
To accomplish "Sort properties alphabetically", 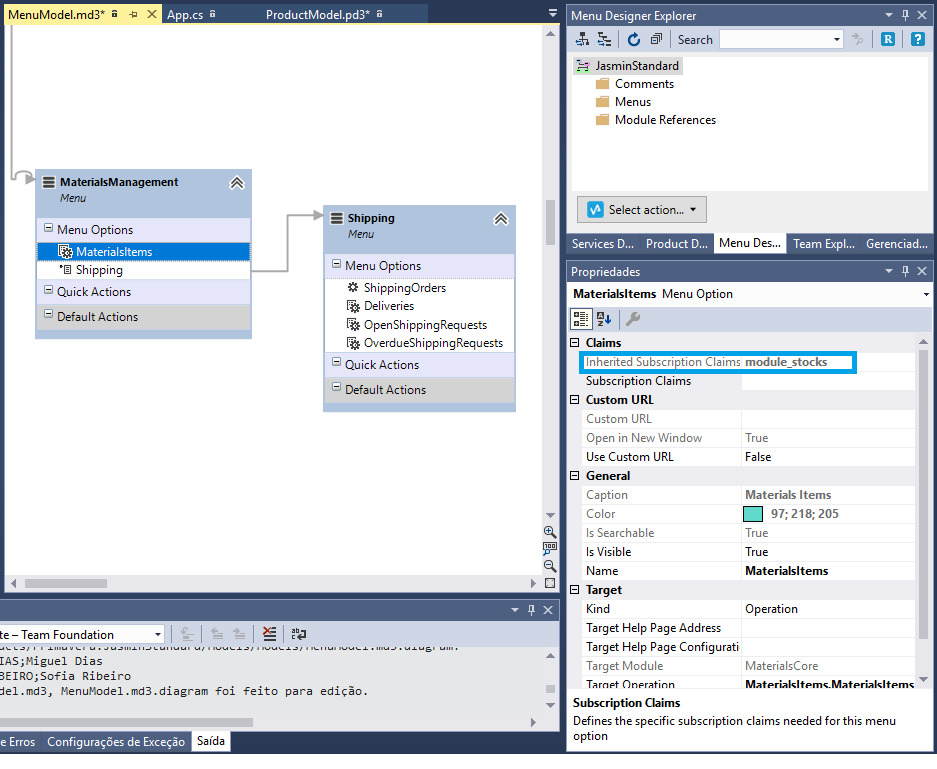I will 604,319.
